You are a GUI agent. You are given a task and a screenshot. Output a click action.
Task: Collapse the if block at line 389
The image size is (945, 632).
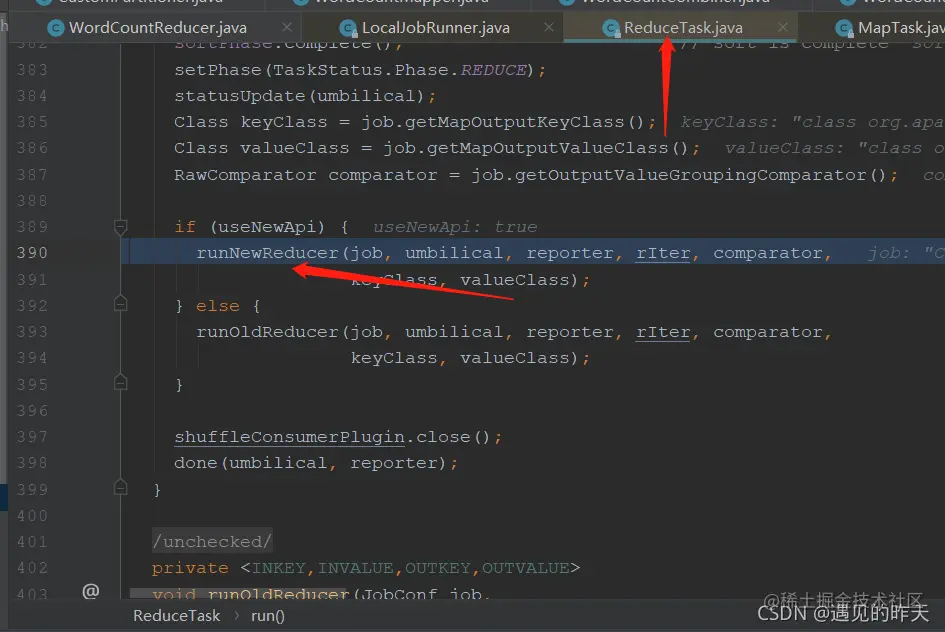pos(121,227)
